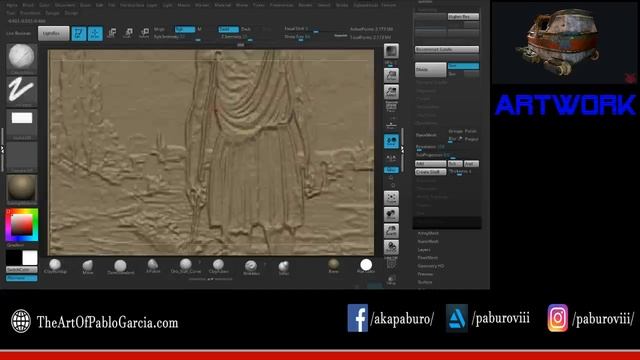
Task: Toggle the Smt button next to Divide
Action: (x=463, y=66)
